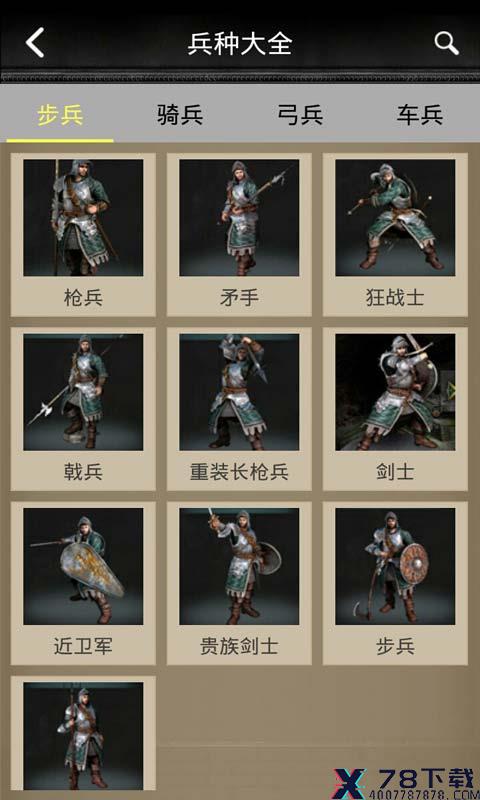The height and width of the screenshot is (800, 480).
Task: Select the 车兵 tab
Action: [420, 115]
